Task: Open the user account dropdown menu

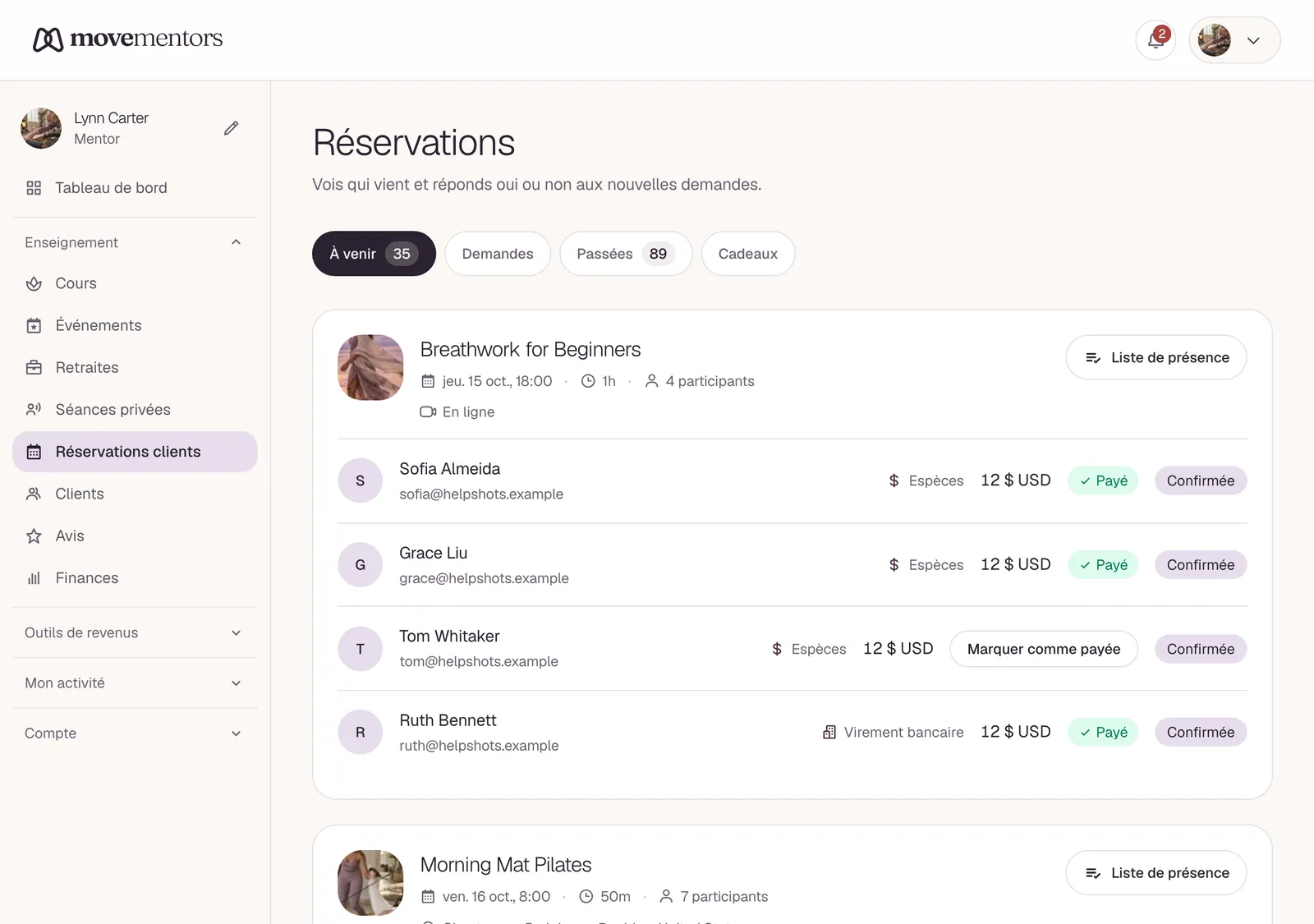Action: [1234, 39]
